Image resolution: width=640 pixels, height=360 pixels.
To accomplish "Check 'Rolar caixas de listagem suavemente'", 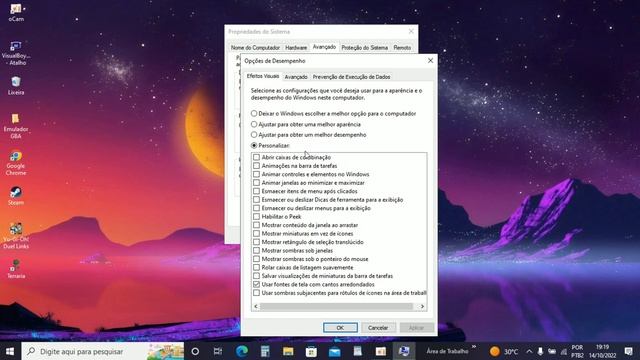I will (256, 267).
